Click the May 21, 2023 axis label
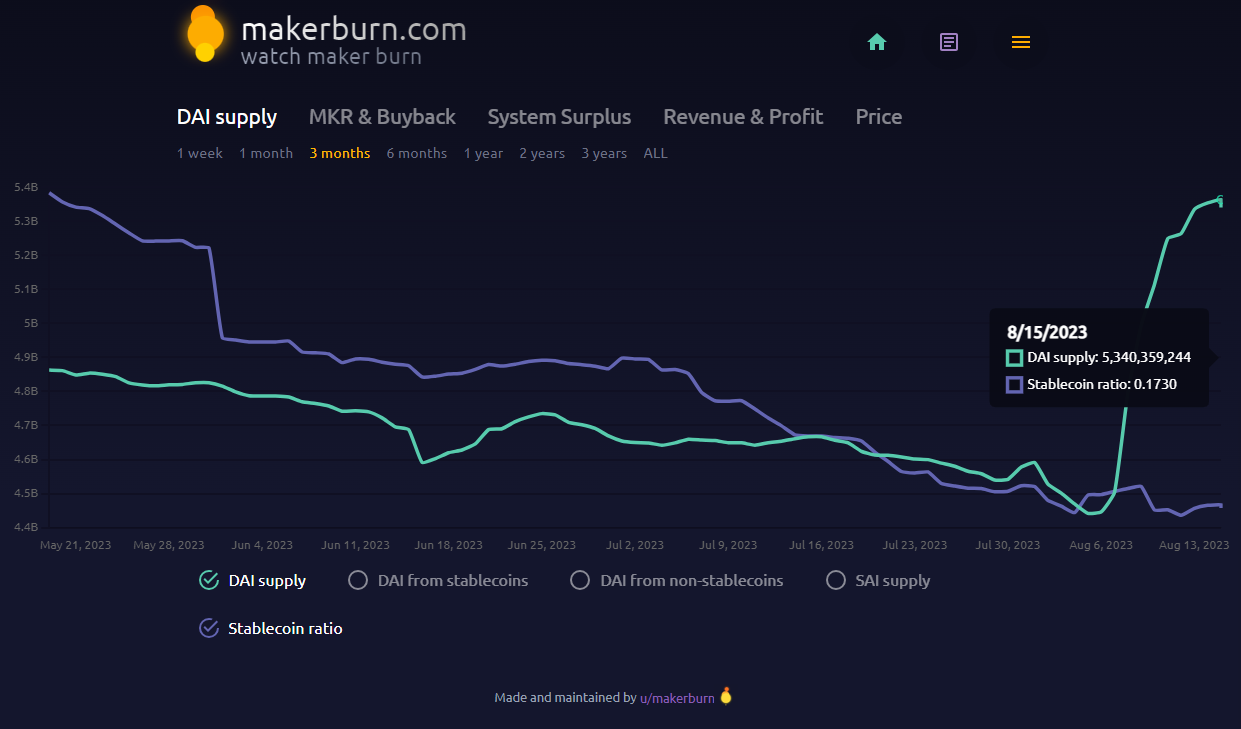This screenshot has width=1241, height=729. (76, 545)
